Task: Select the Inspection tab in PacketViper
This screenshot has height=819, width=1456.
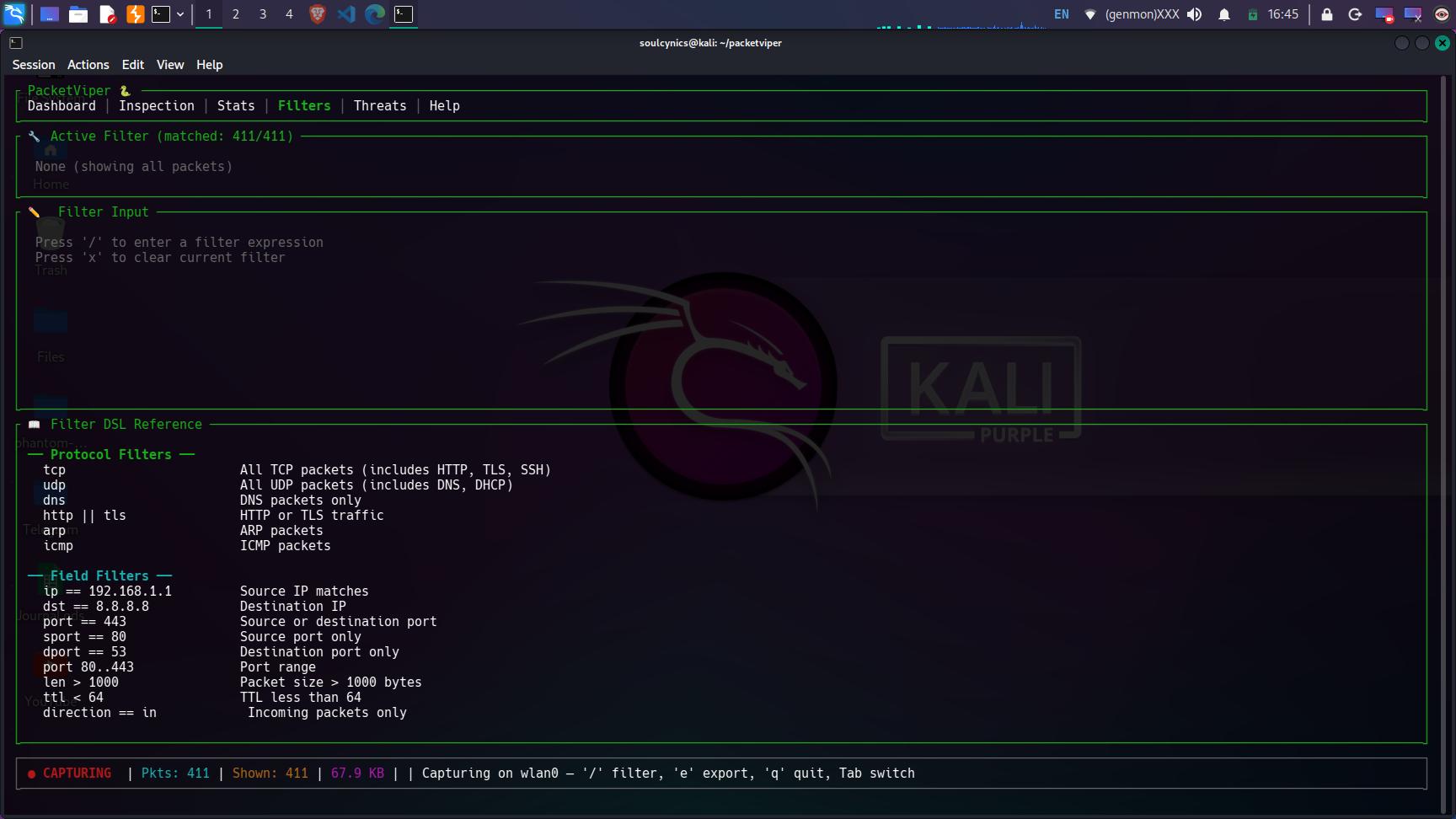Action: coord(157,106)
